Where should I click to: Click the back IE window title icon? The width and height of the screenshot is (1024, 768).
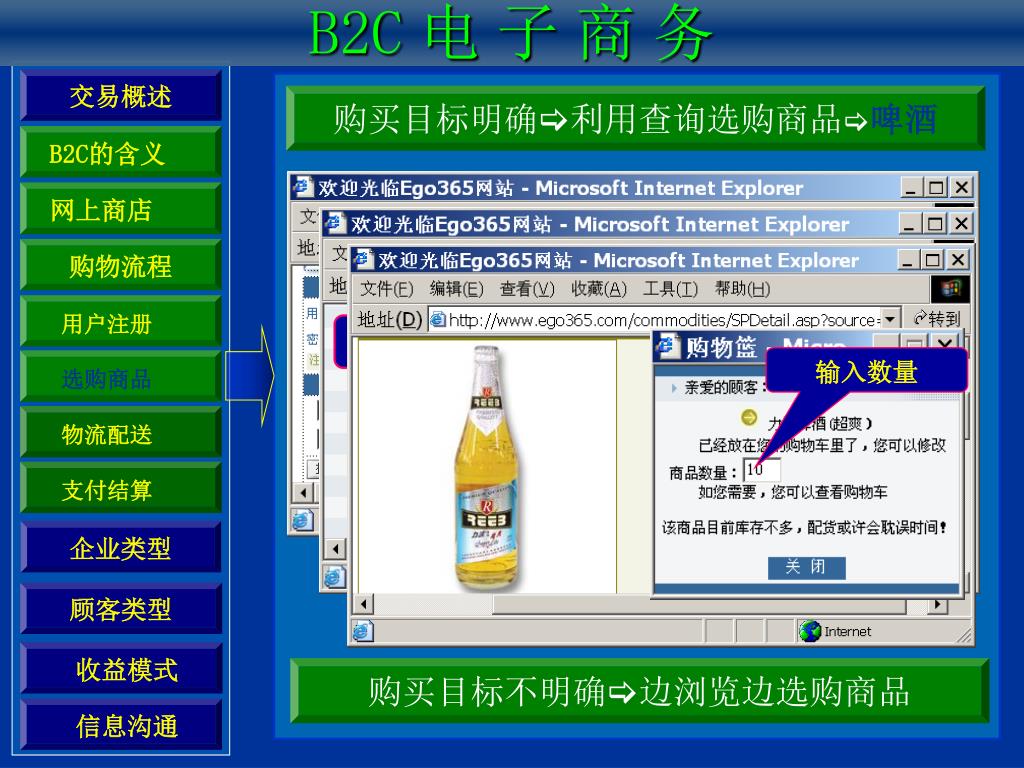(x=302, y=187)
